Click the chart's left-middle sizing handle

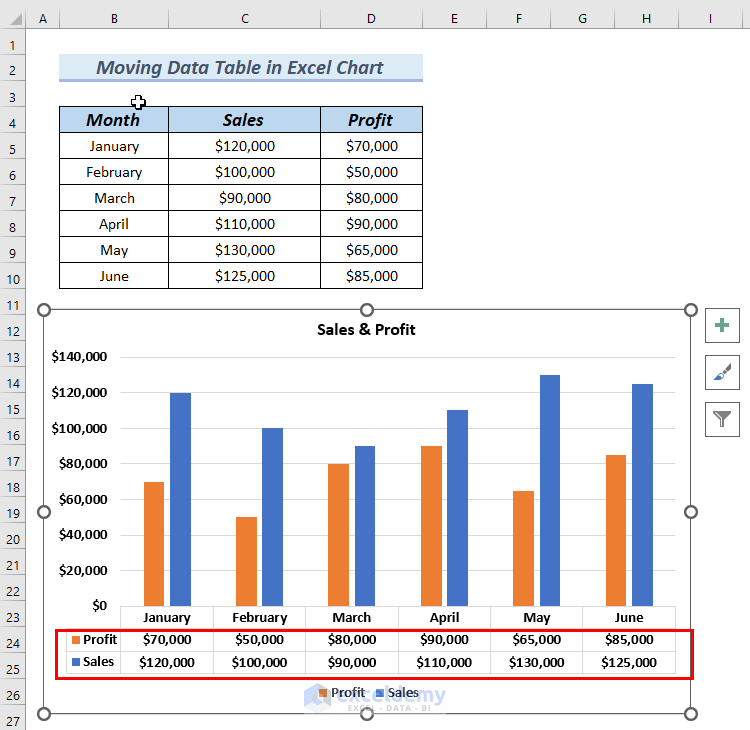pyautogui.click(x=44, y=512)
